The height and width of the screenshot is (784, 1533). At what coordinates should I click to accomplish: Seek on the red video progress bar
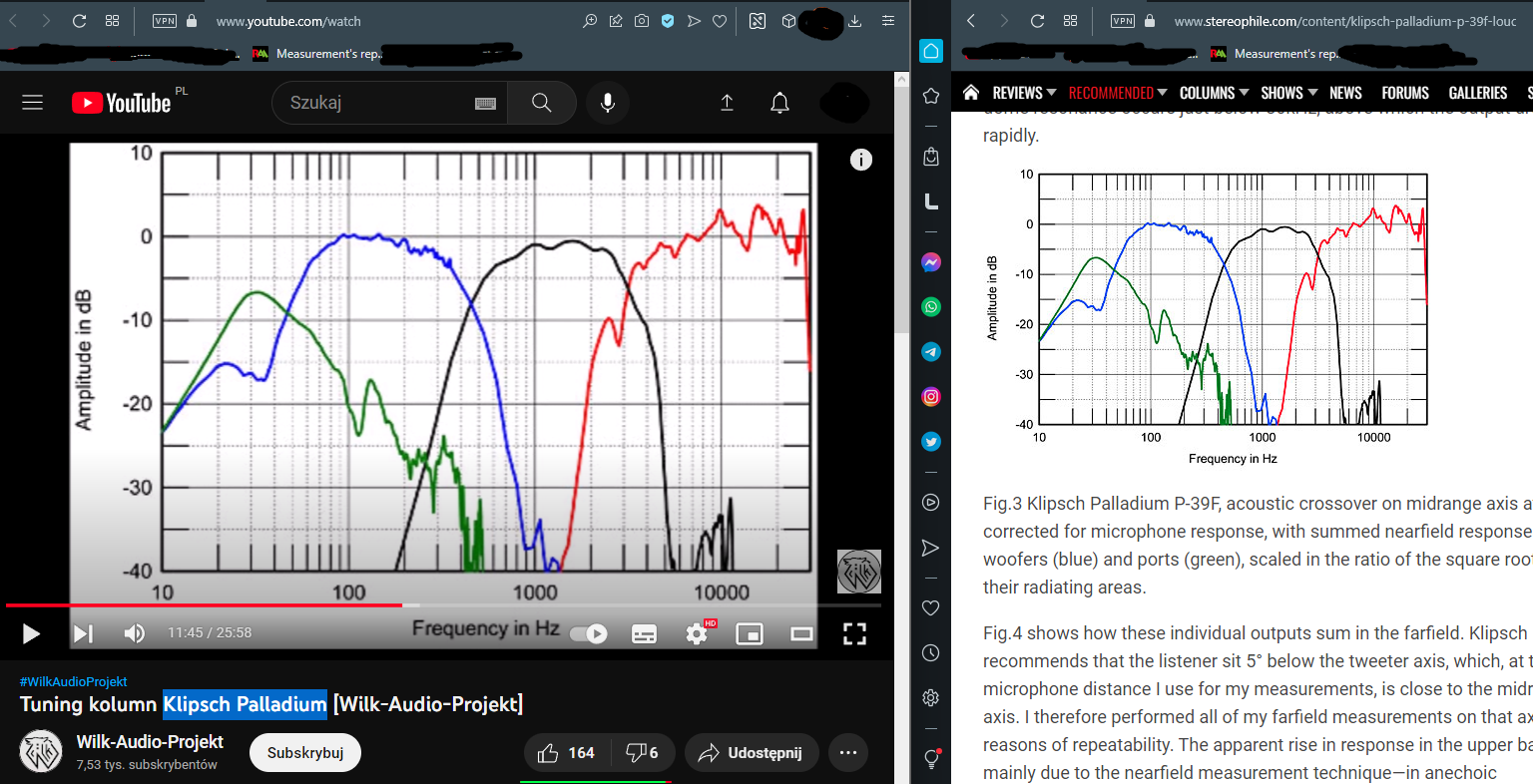(443, 604)
